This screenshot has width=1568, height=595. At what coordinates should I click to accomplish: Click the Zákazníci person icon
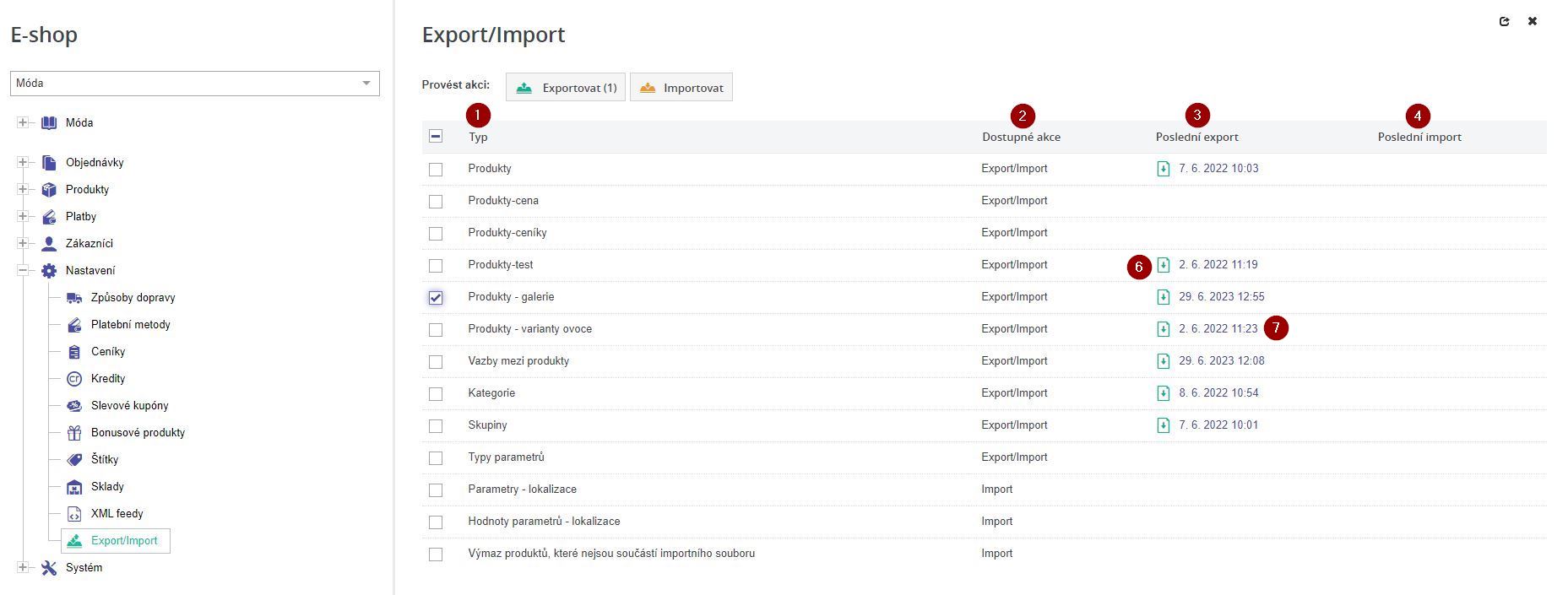(x=49, y=244)
